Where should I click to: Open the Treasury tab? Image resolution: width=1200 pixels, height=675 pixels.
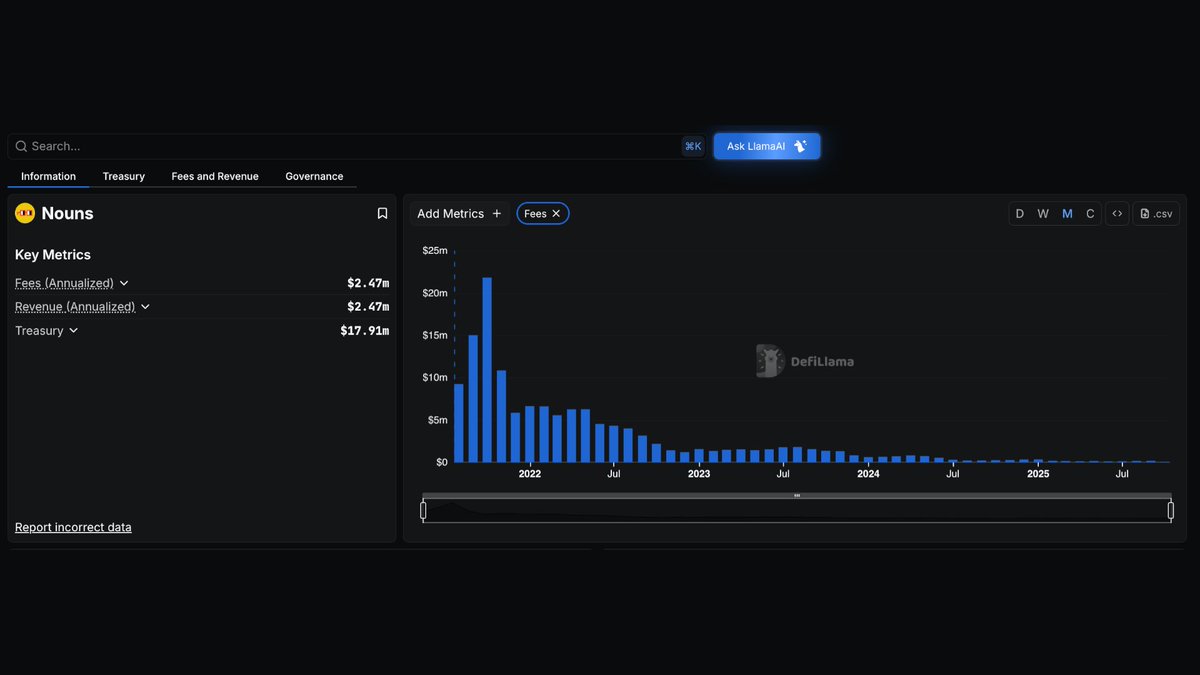(x=124, y=176)
